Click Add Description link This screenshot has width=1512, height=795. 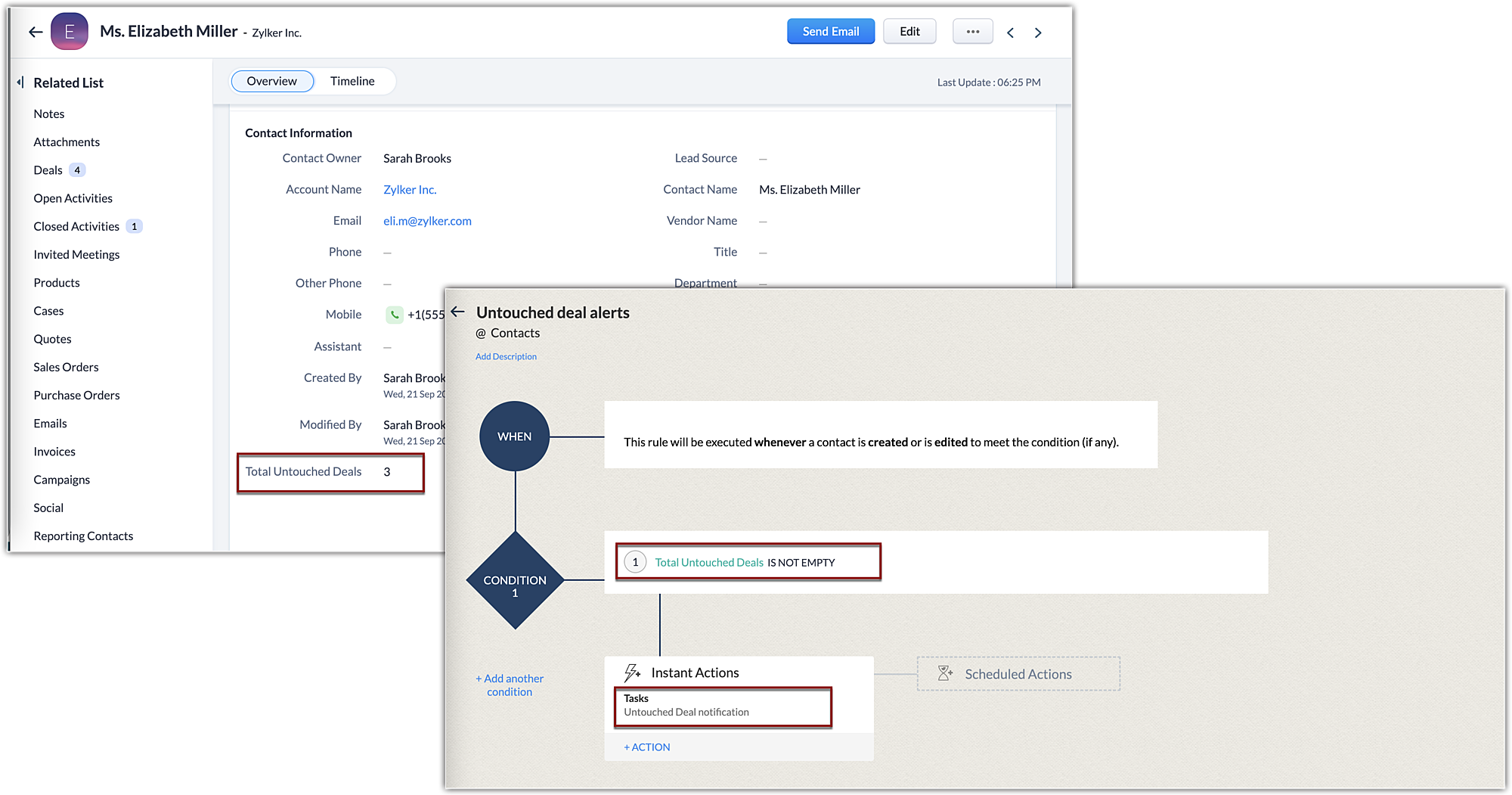click(506, 356)
